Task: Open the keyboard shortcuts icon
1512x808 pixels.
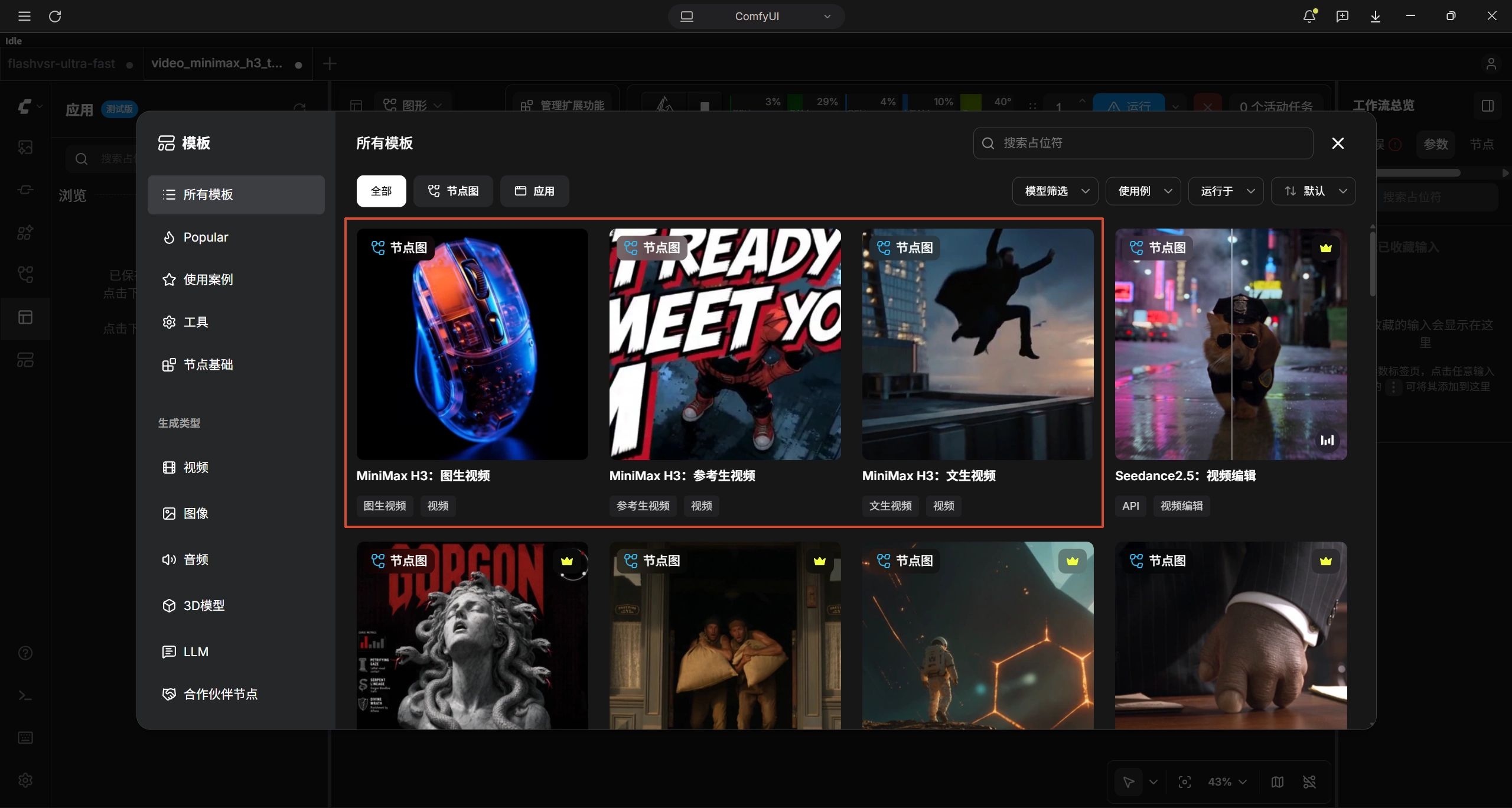Action: 25,738
